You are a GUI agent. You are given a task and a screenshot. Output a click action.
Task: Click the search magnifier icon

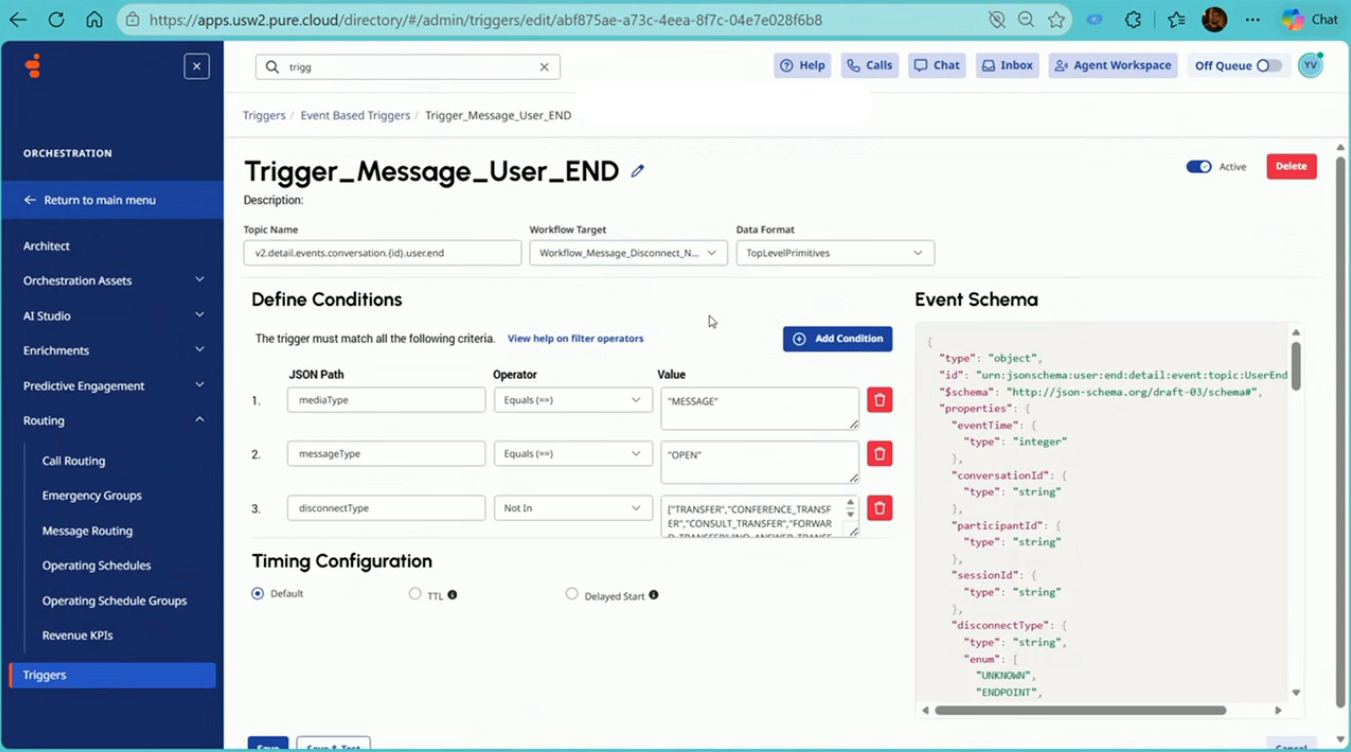point(272,67)
